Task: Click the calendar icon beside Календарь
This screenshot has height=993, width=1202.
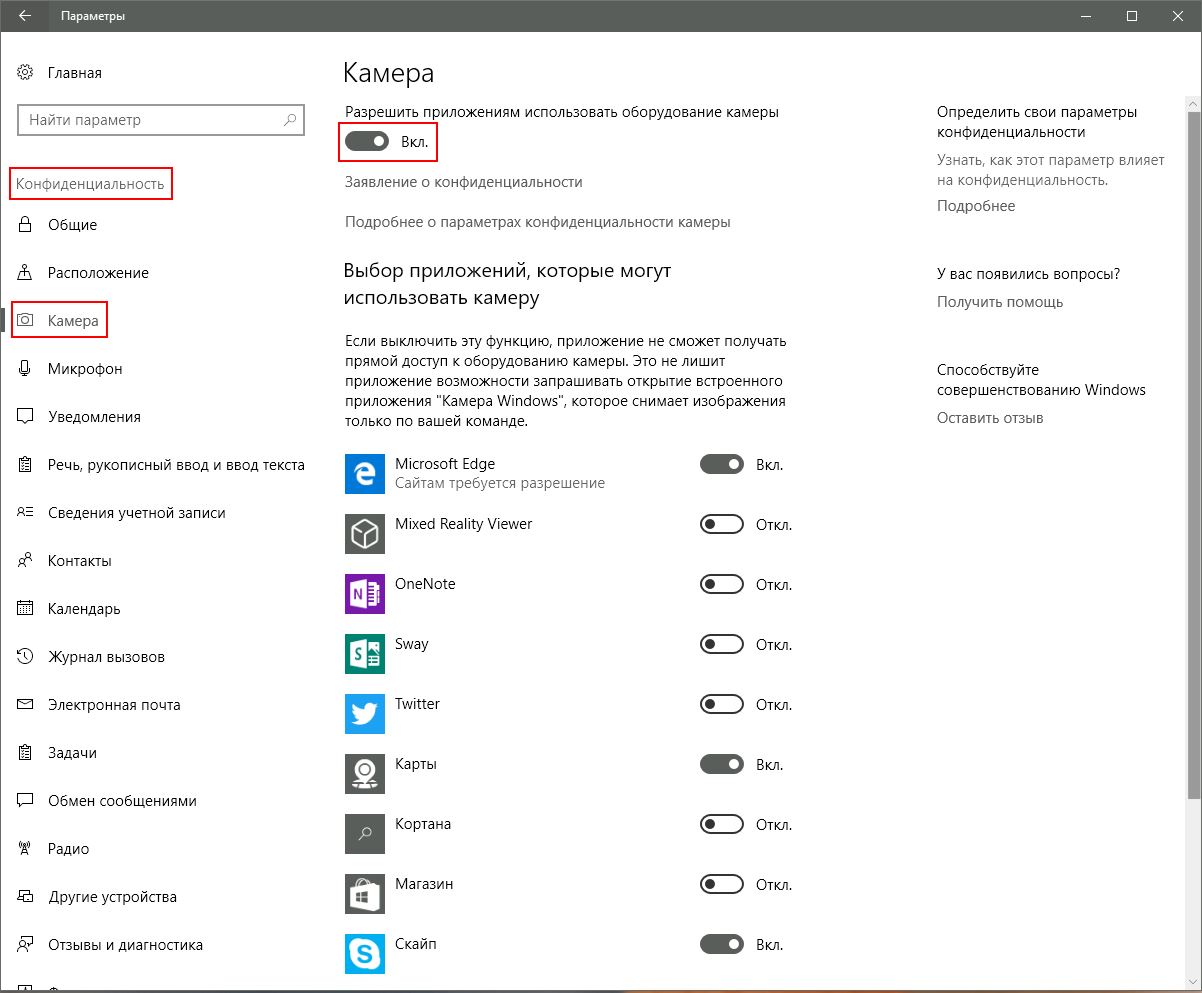Action: point(26,609)
